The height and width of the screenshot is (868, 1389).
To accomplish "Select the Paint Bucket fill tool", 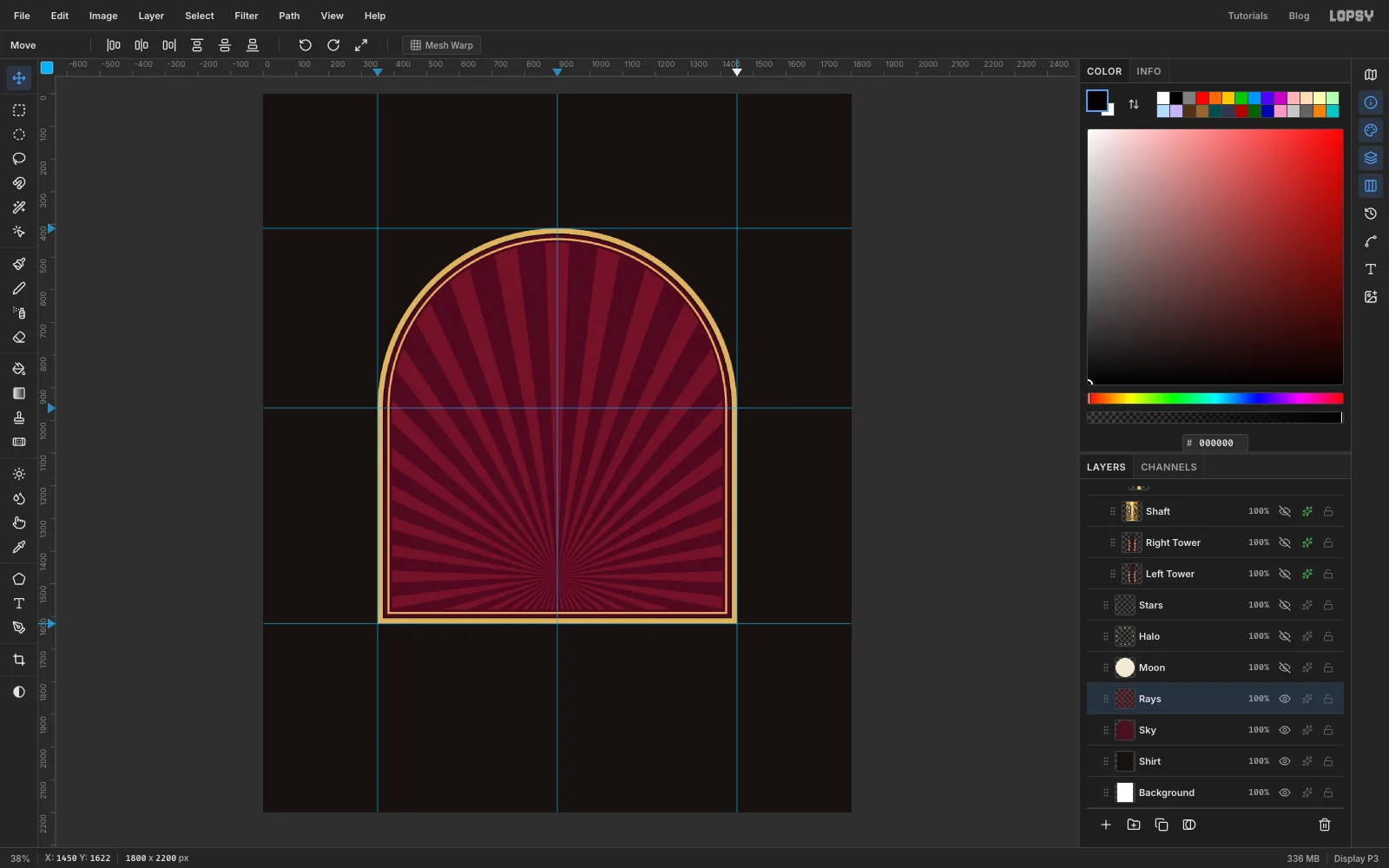I will coord(19,369).
